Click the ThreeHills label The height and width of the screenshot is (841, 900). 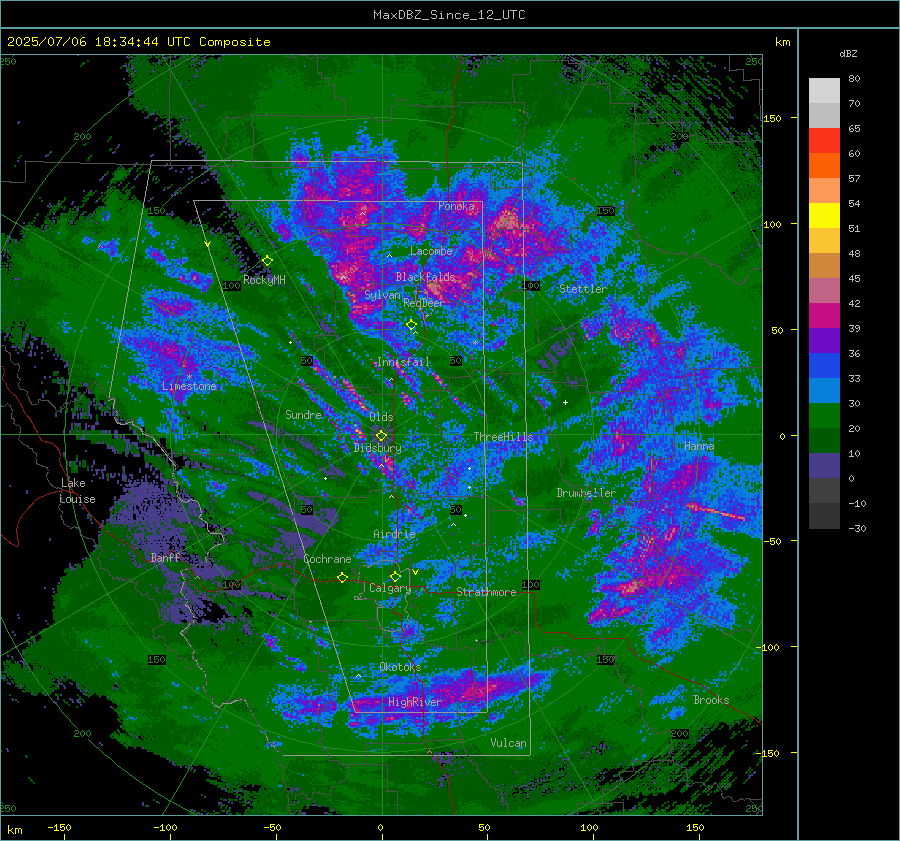pyautogui.click(x=503, y=437)
